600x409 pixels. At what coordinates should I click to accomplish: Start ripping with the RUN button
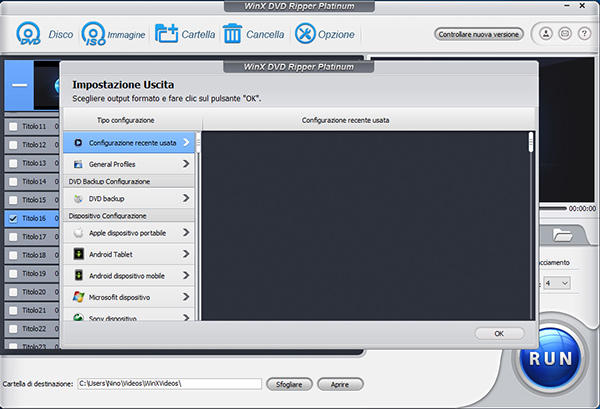551,358
